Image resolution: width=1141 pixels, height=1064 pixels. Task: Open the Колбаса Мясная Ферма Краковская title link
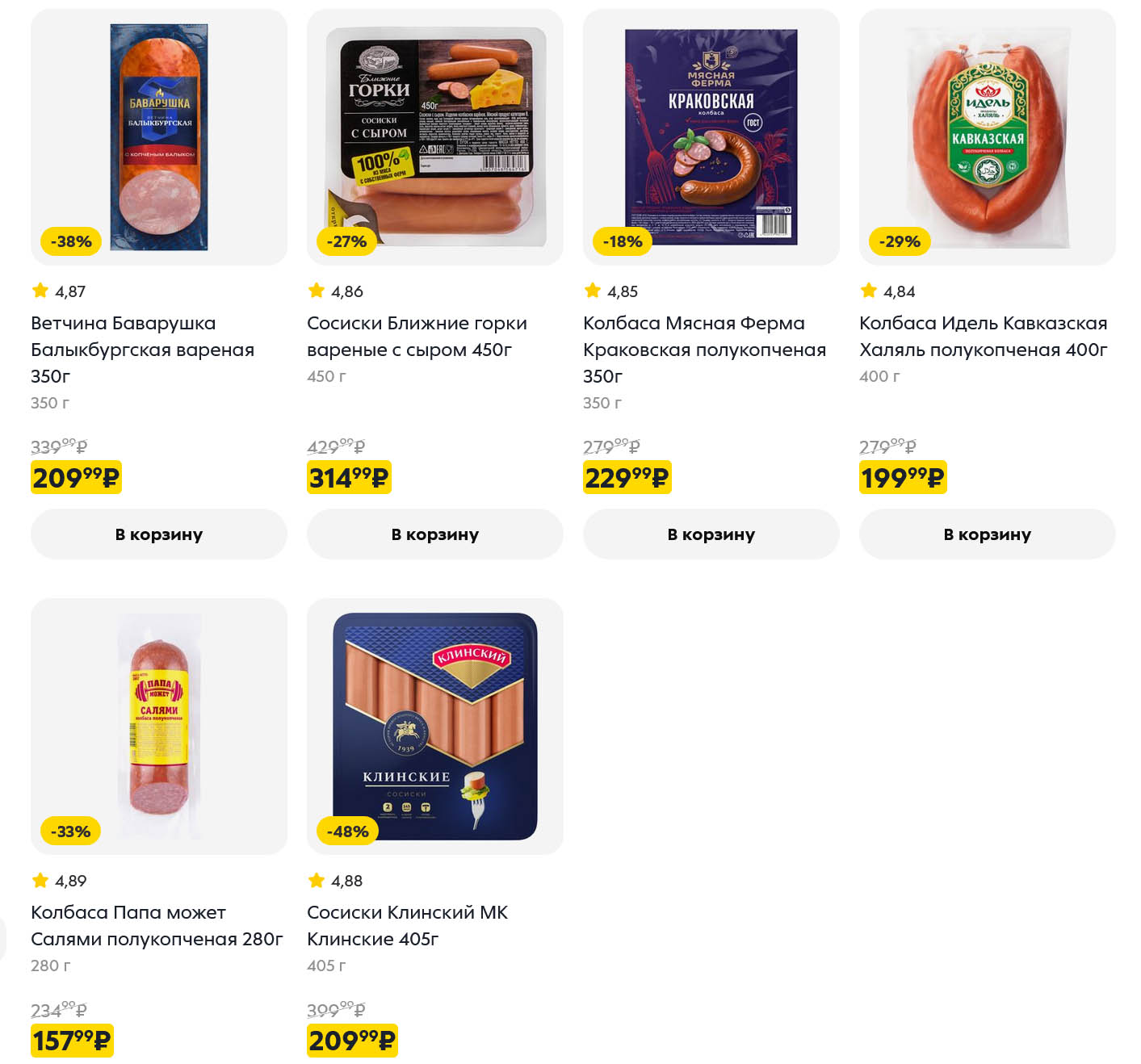[x=704, y=350]
